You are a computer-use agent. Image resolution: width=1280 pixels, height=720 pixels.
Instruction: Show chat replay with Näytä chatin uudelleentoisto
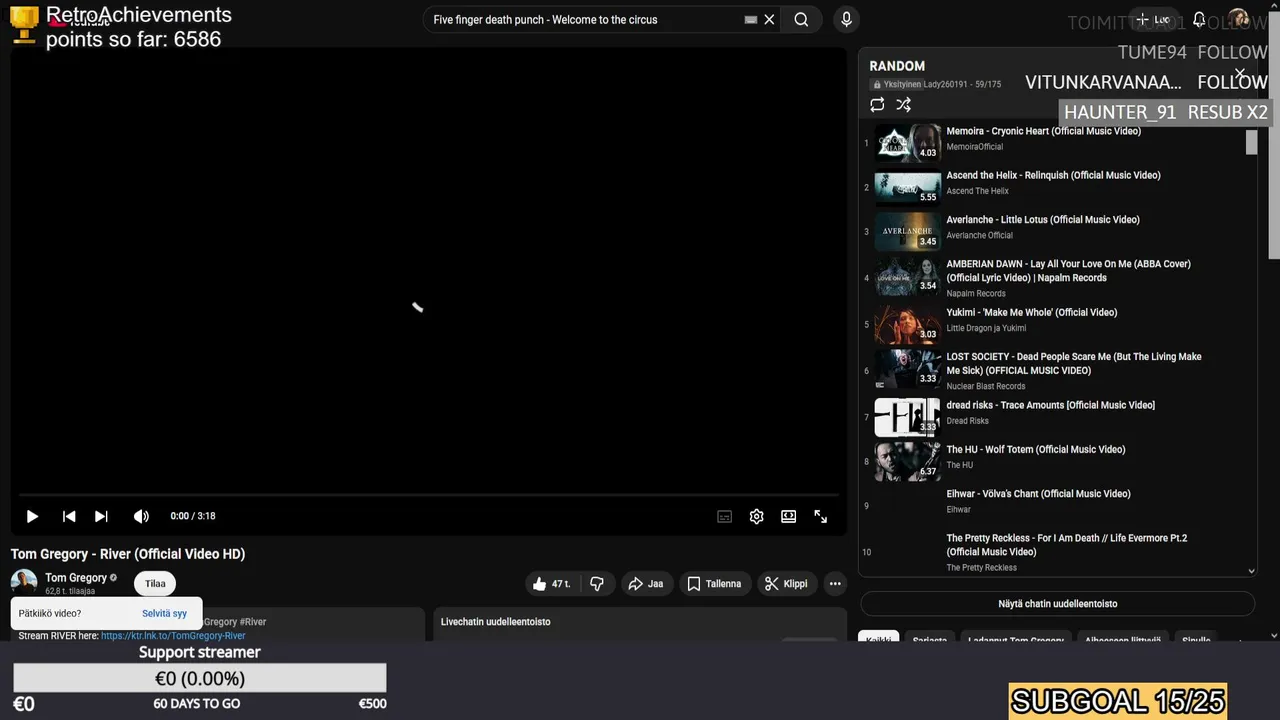click(x=1057, y=604)
